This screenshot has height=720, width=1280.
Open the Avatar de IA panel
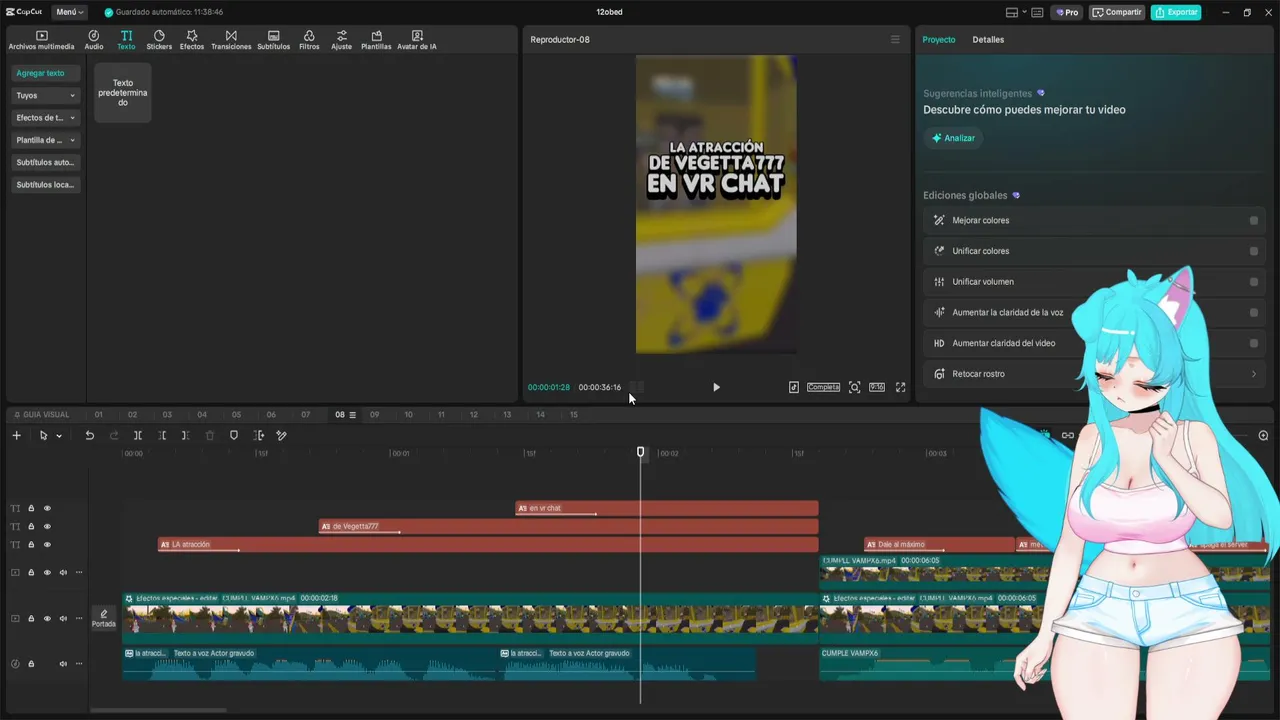(x=417, y=40)
